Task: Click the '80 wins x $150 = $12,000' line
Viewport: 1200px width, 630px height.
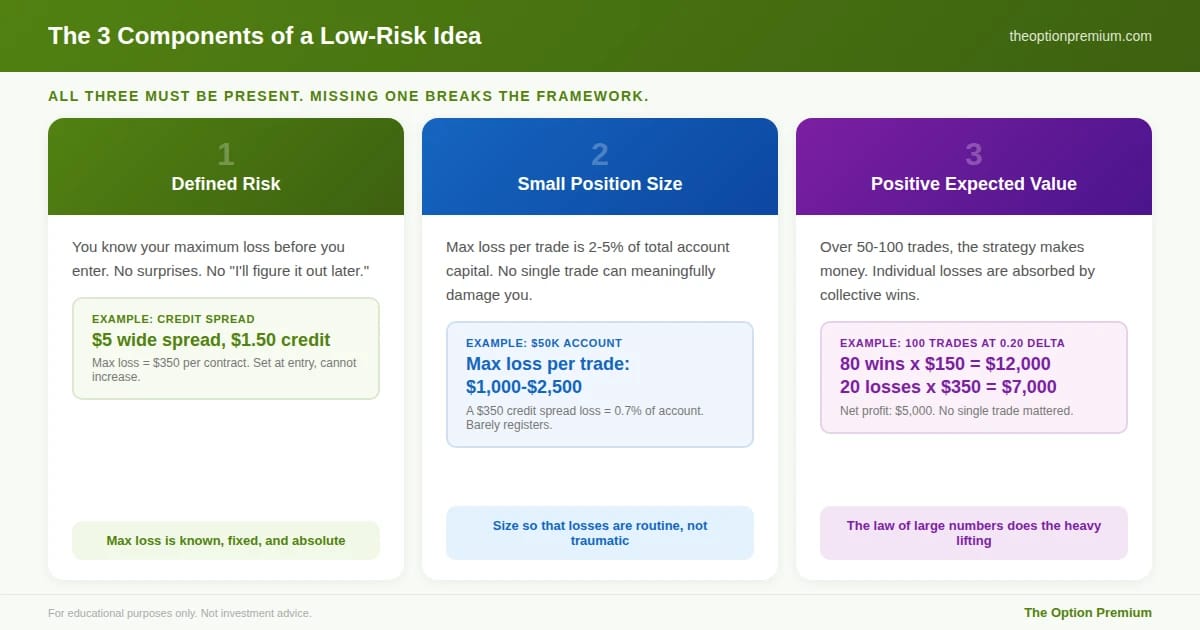Action: [x=945, y=364]
